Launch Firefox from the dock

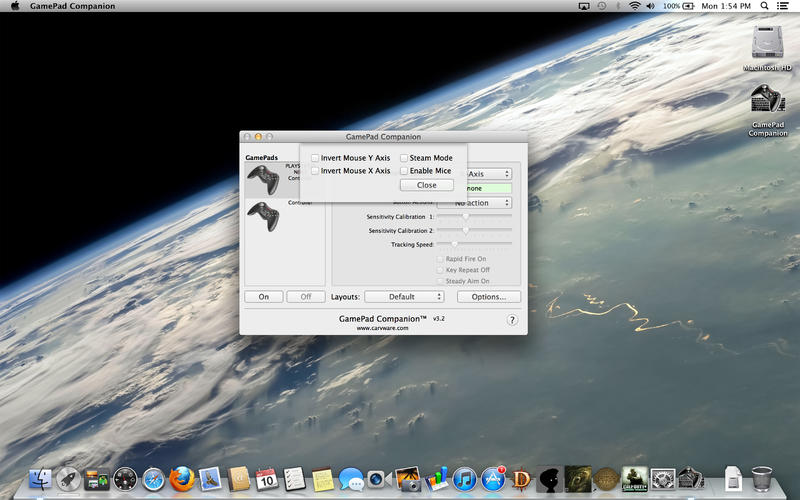coord(181,479)
